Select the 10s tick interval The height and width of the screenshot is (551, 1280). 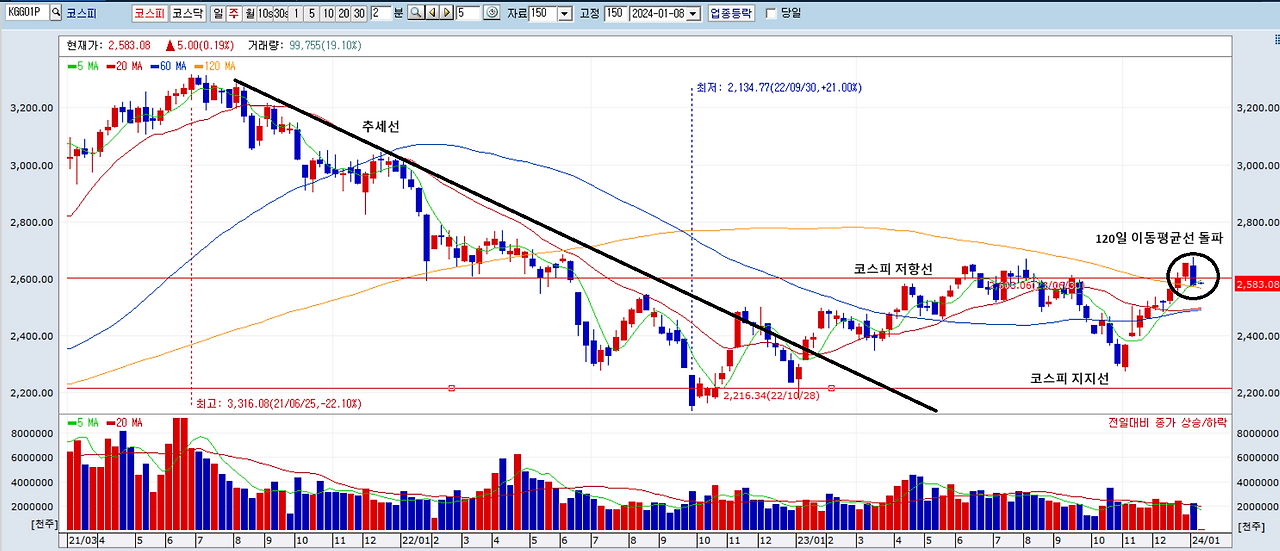[265, 13]
